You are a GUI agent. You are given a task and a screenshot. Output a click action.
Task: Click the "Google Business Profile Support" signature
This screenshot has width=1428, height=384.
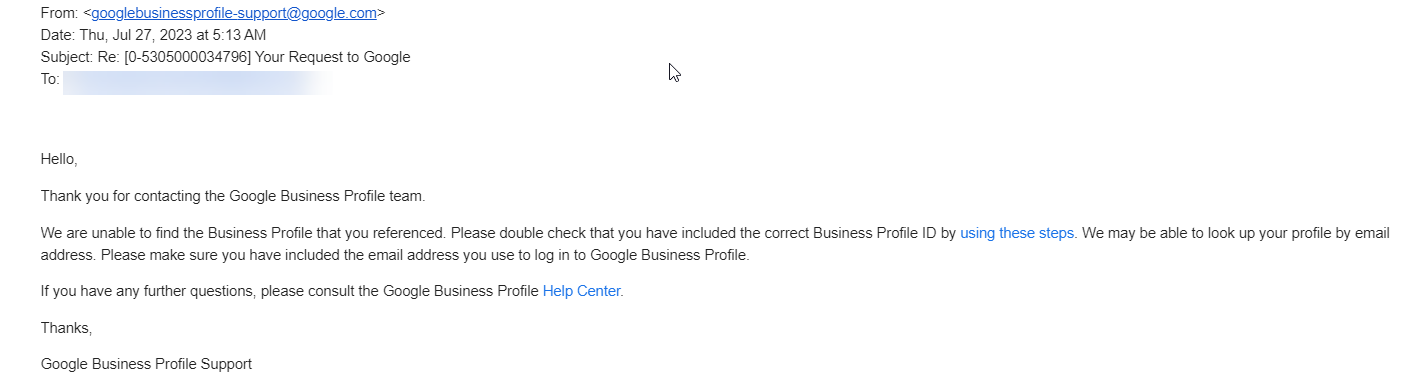146,364
